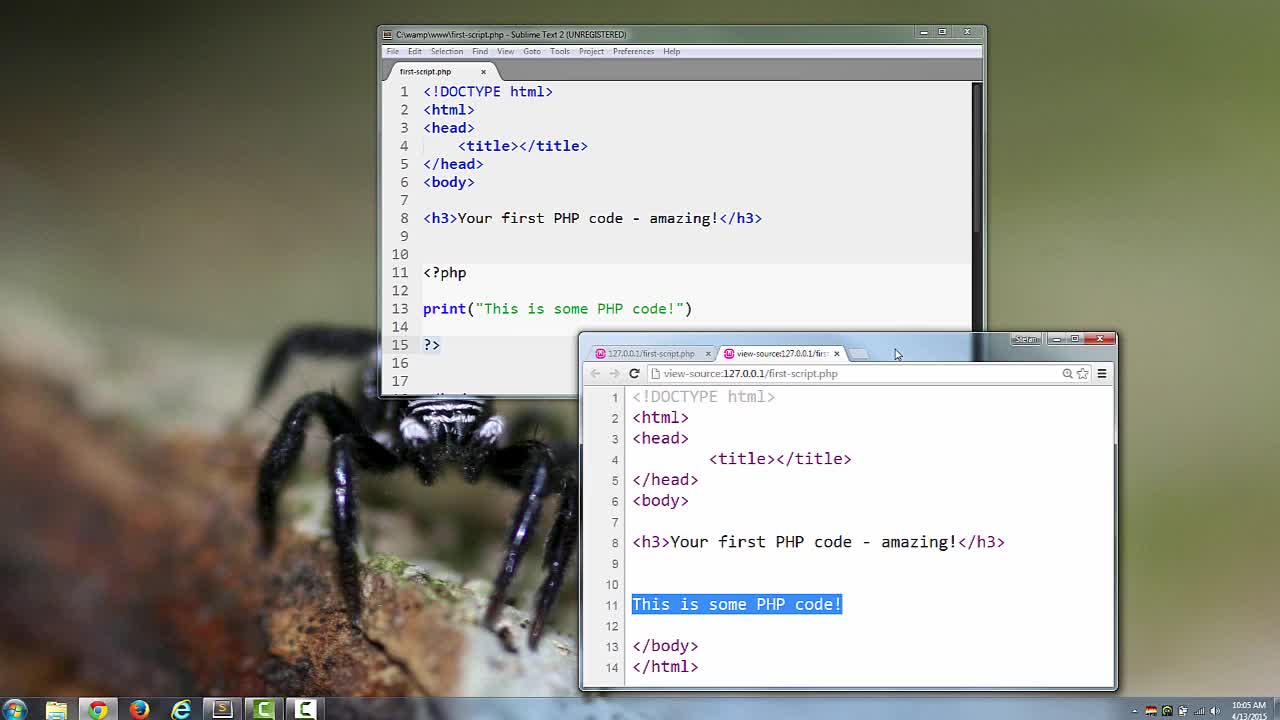1280x720 pixels.
Task: Click the German flag language tray icon
Action: 1151,711
